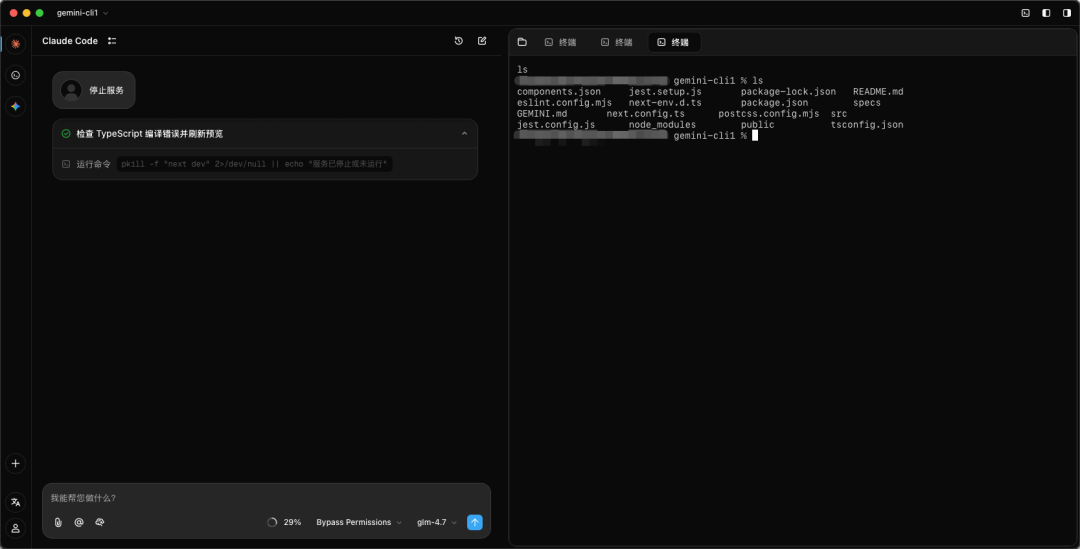Image resolution: width=1080 pixels, height=549 pixels.
Task: Open the Bypass Permissions dropdown
Action: [359, 522]
